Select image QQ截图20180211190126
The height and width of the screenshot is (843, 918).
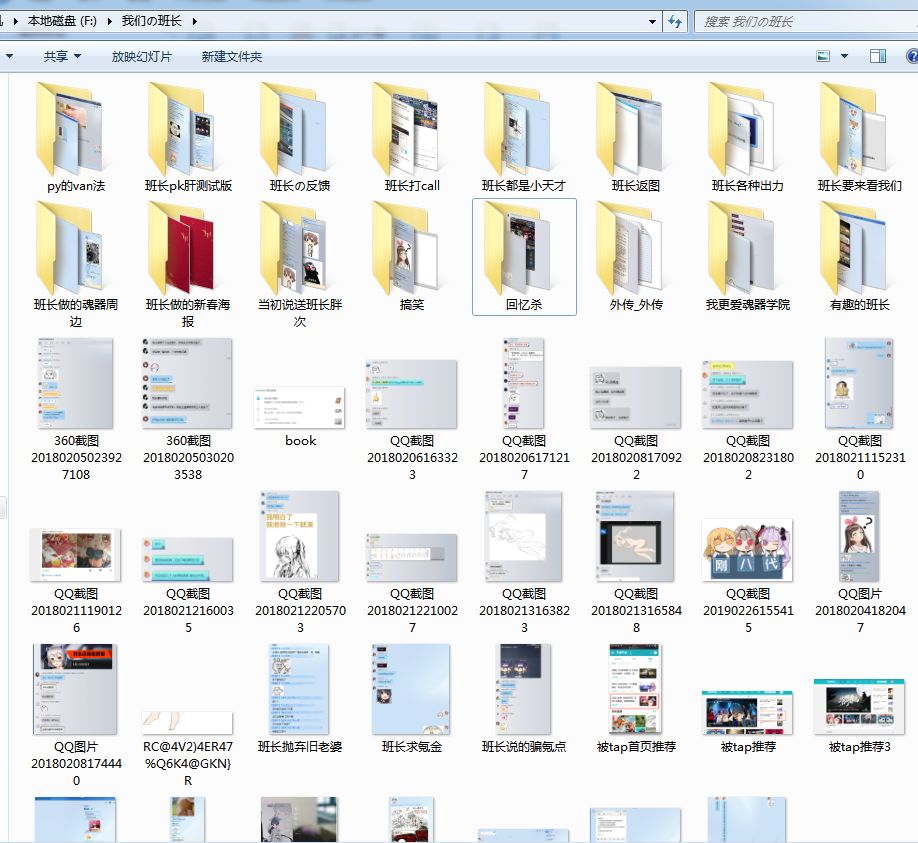point(76,580)
